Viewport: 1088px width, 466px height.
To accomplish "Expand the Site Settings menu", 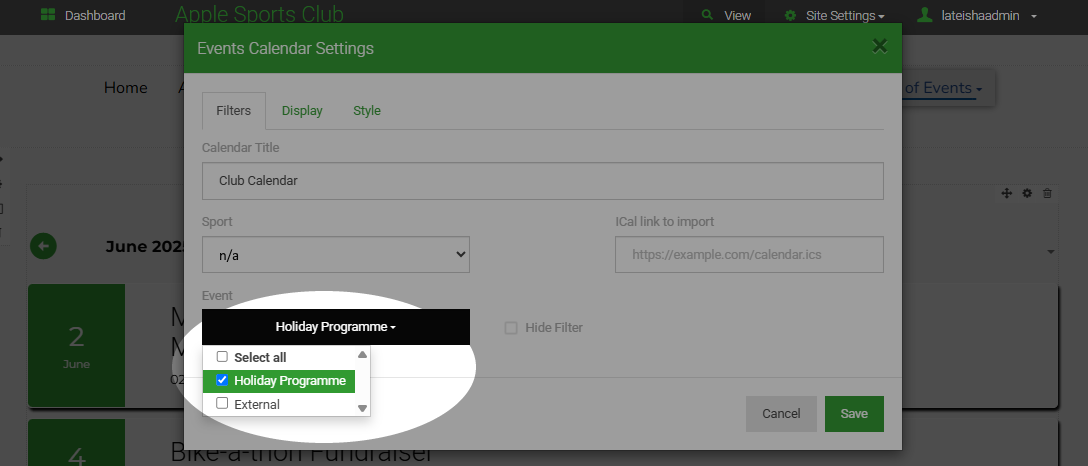I will 844,15.
